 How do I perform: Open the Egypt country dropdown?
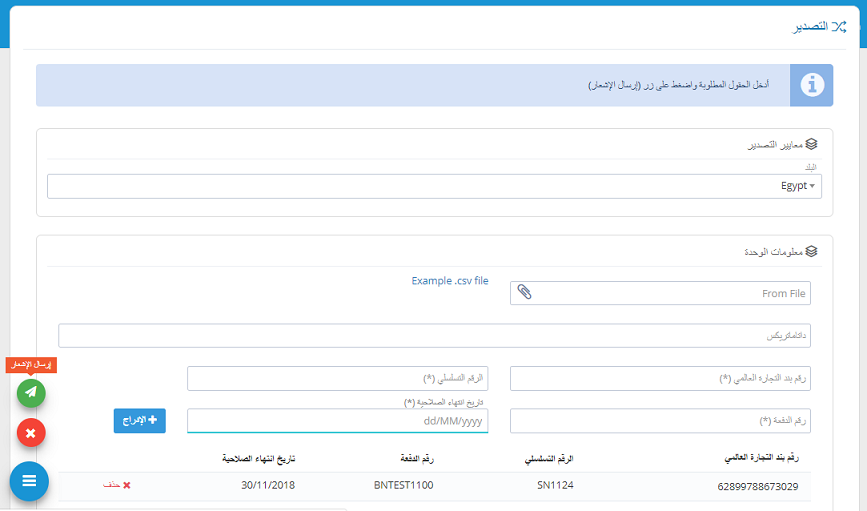point(434,186)
